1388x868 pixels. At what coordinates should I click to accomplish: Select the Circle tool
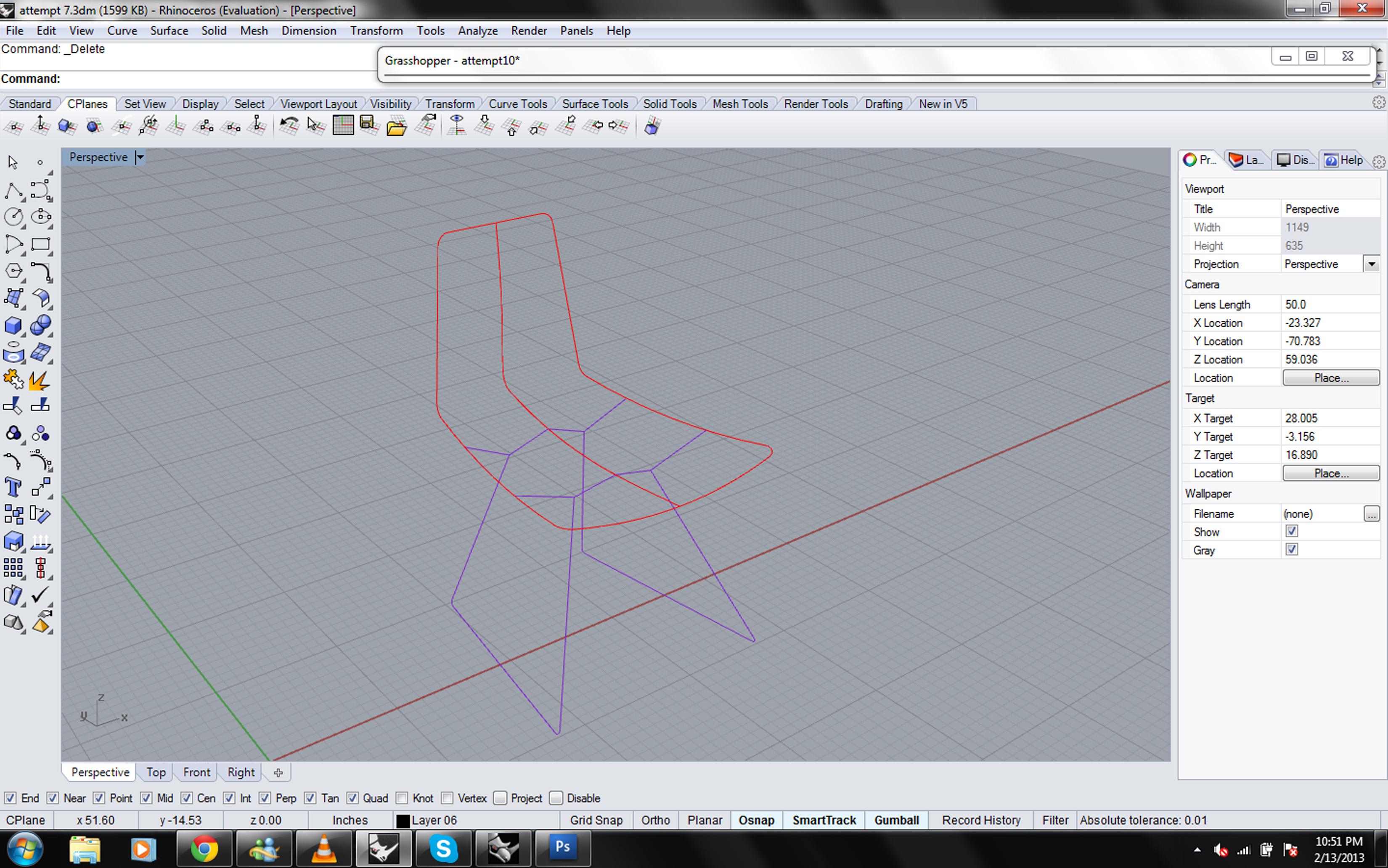13,217
